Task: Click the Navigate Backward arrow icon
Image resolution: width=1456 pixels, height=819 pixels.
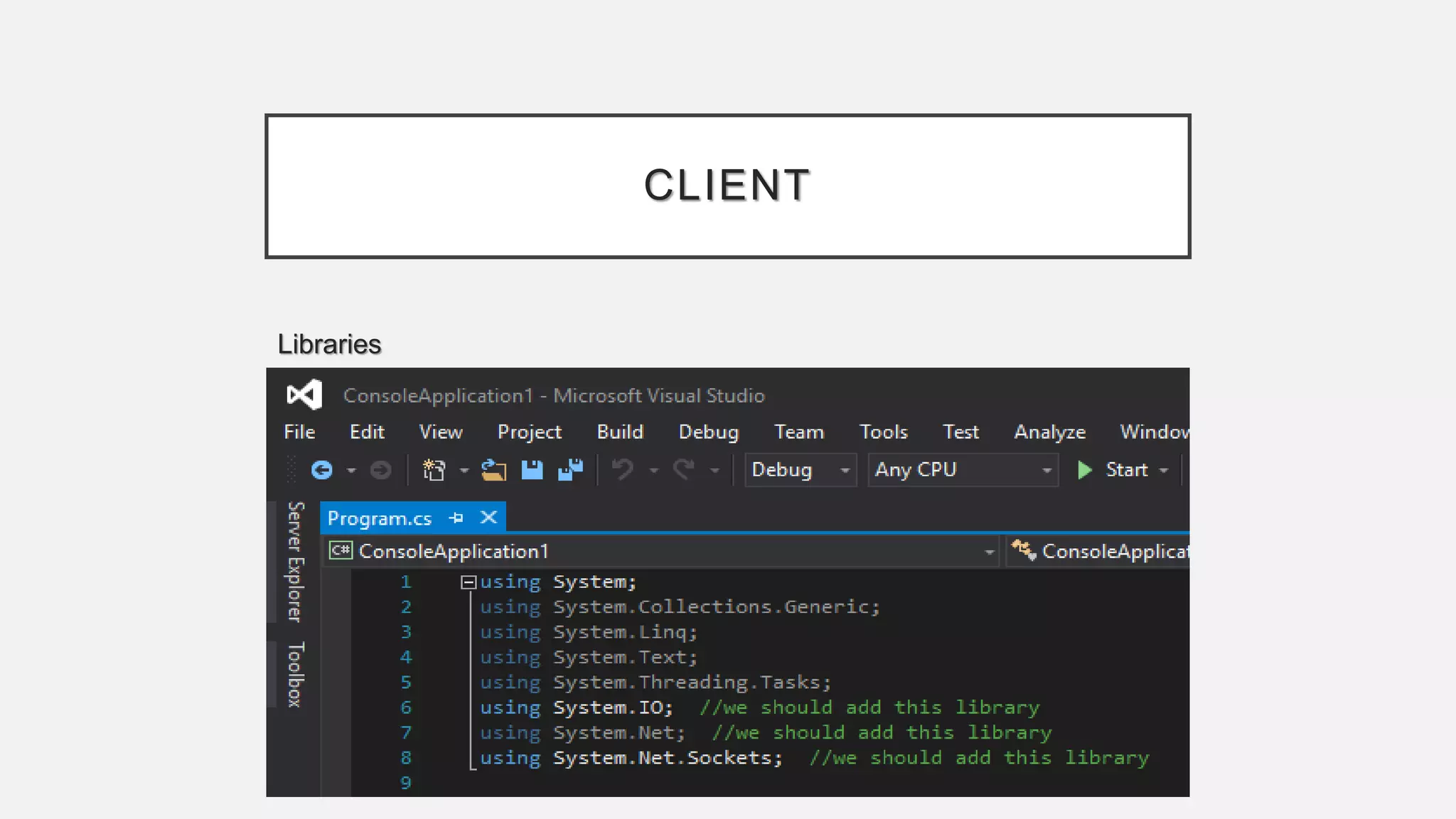Action: coord(322,470)
